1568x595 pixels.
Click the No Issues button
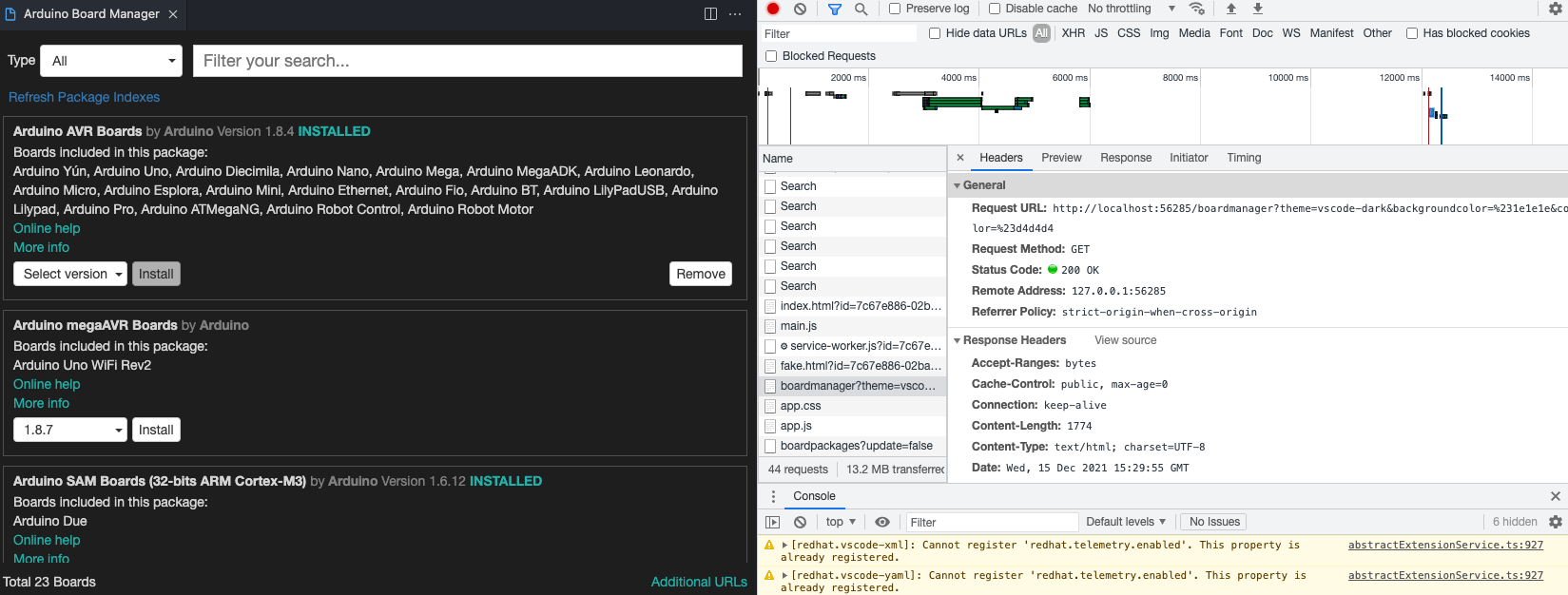(x=1214, y=522)
